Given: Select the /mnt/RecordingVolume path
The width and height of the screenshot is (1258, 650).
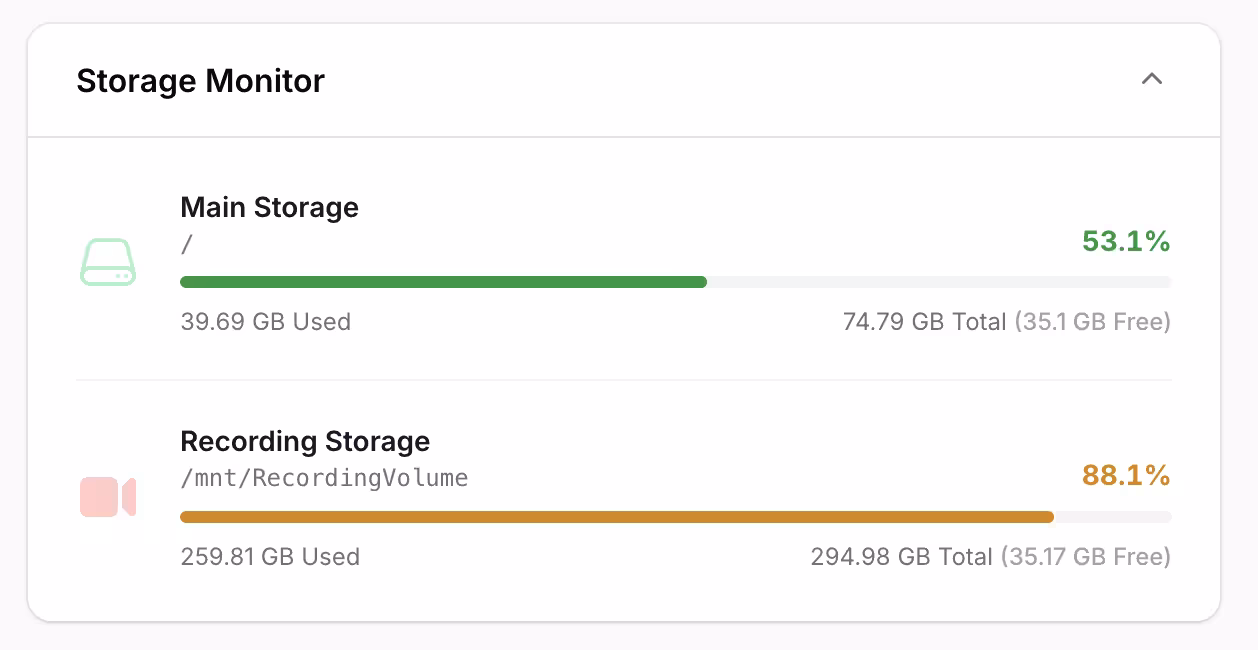Looking at the screenshot, I should (324, 478).
